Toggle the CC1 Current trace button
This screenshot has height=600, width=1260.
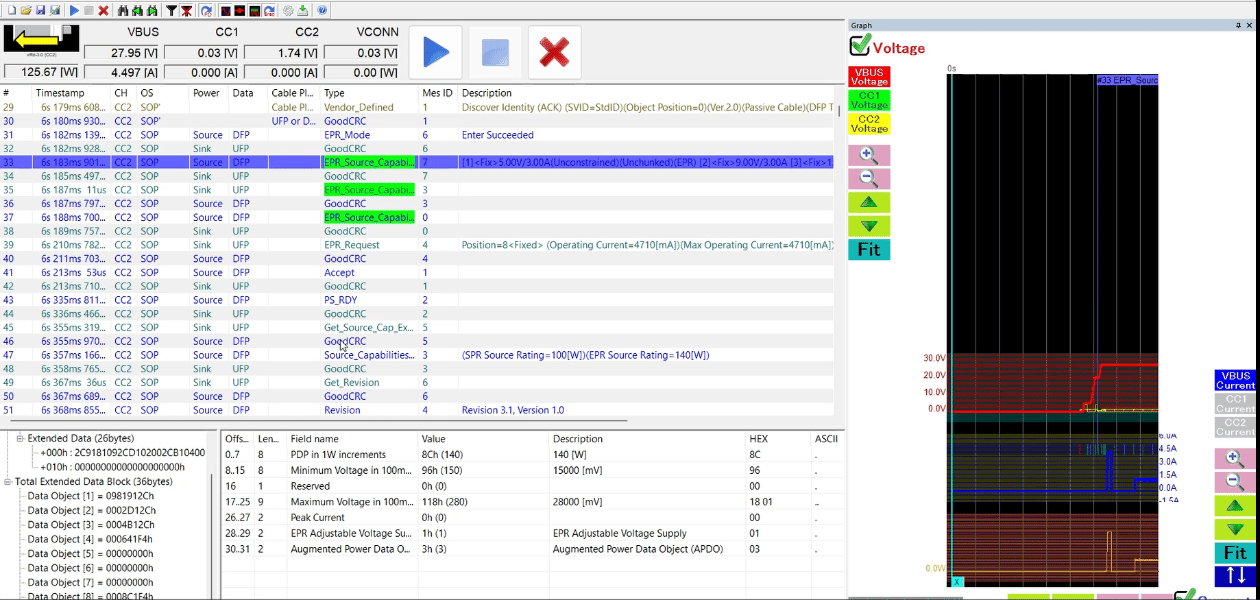pos(1235,403)
